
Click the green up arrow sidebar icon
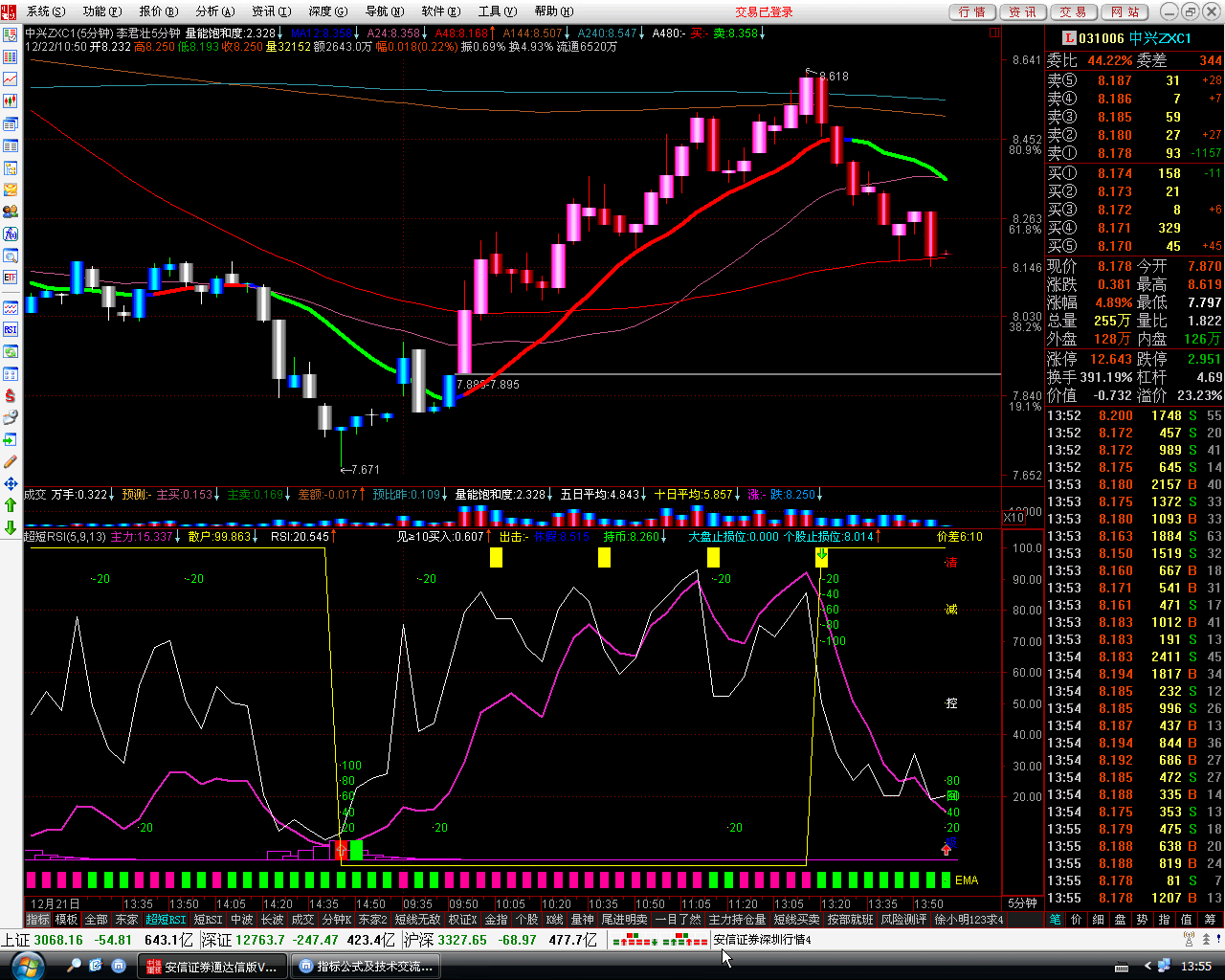tap(11, 504)
